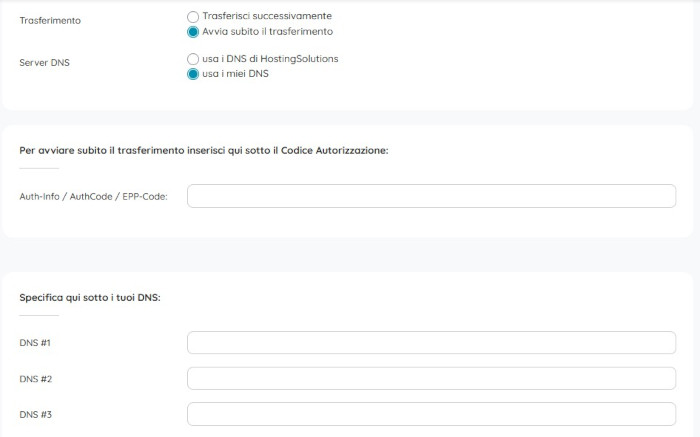Click into the DNS #1 text field
Screen dimensions: 700x437
(431, 343)
